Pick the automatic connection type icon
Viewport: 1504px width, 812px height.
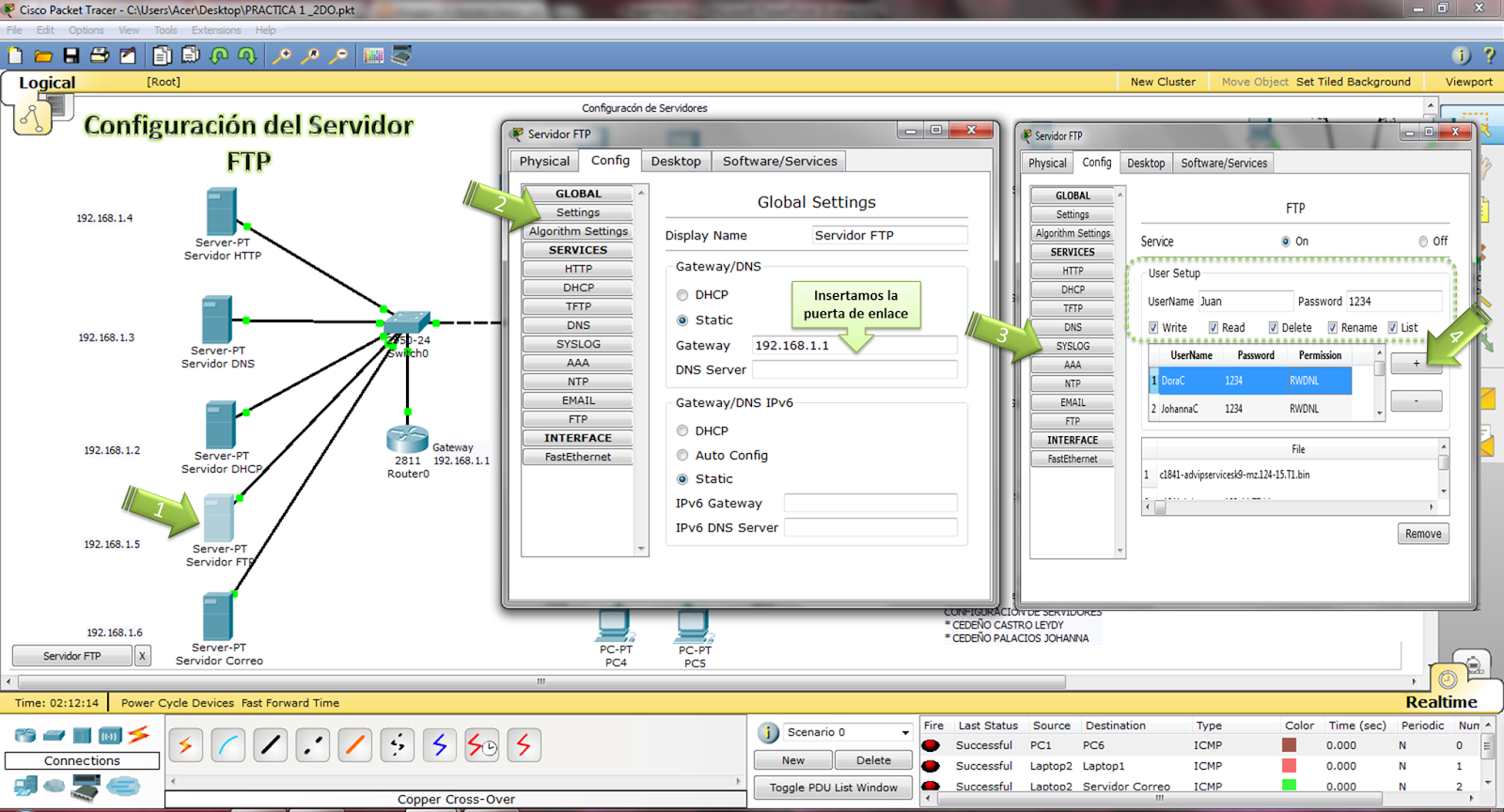click(185, 745)
